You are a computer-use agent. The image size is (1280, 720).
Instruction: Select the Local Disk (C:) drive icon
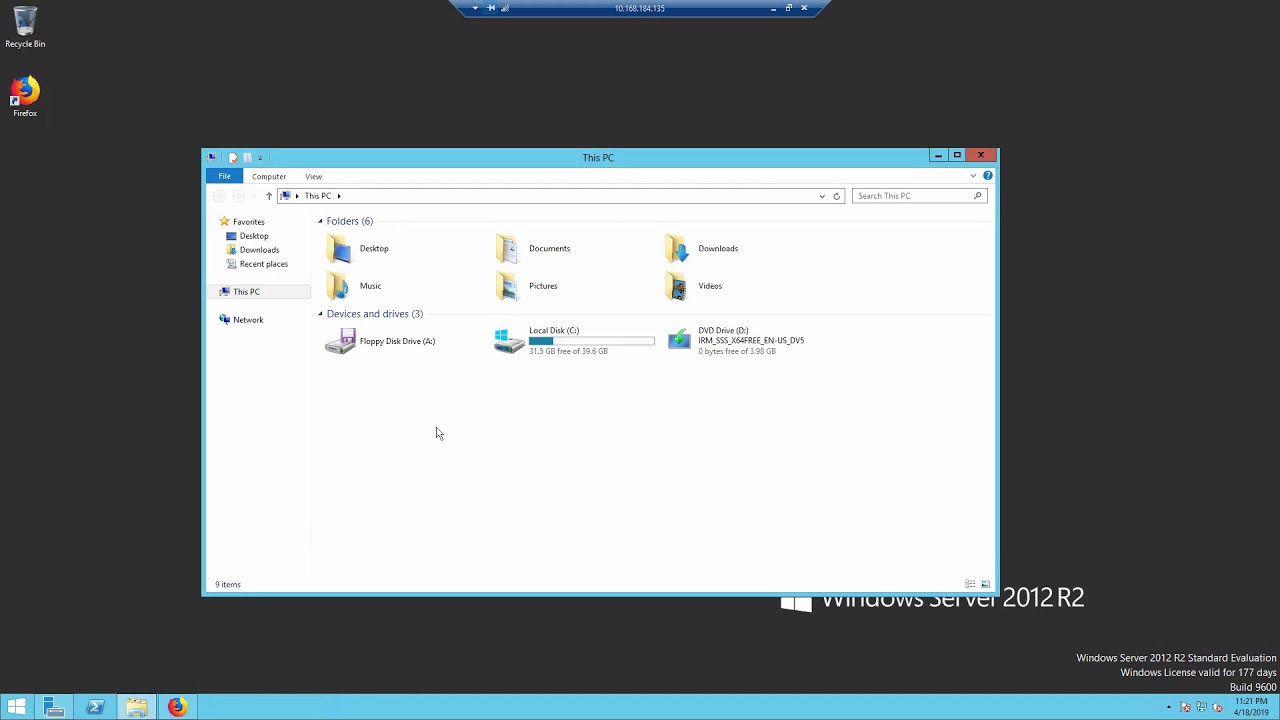[x=509, y=341]
